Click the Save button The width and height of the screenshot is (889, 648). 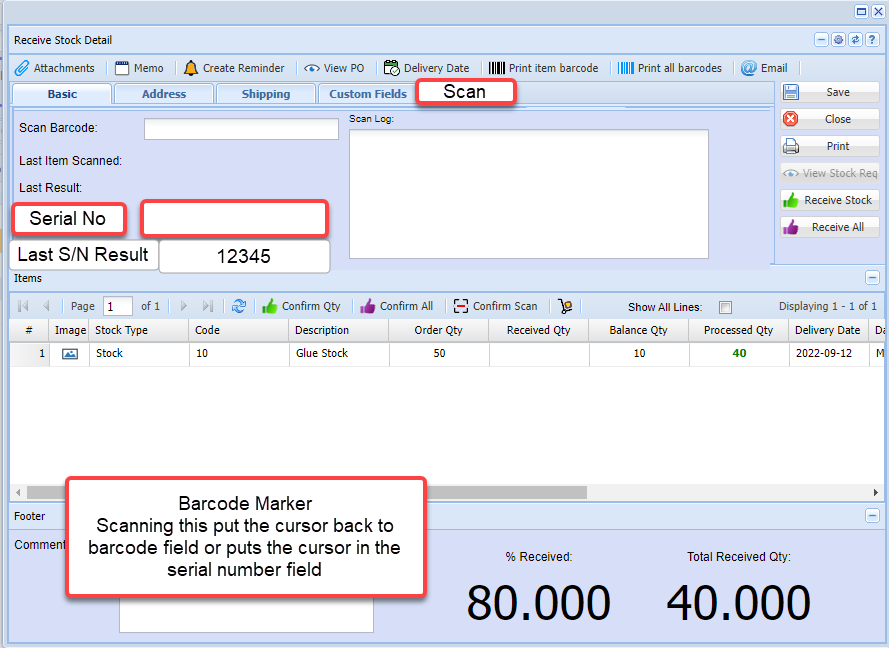pyautogui.click(x=830, y=92)
